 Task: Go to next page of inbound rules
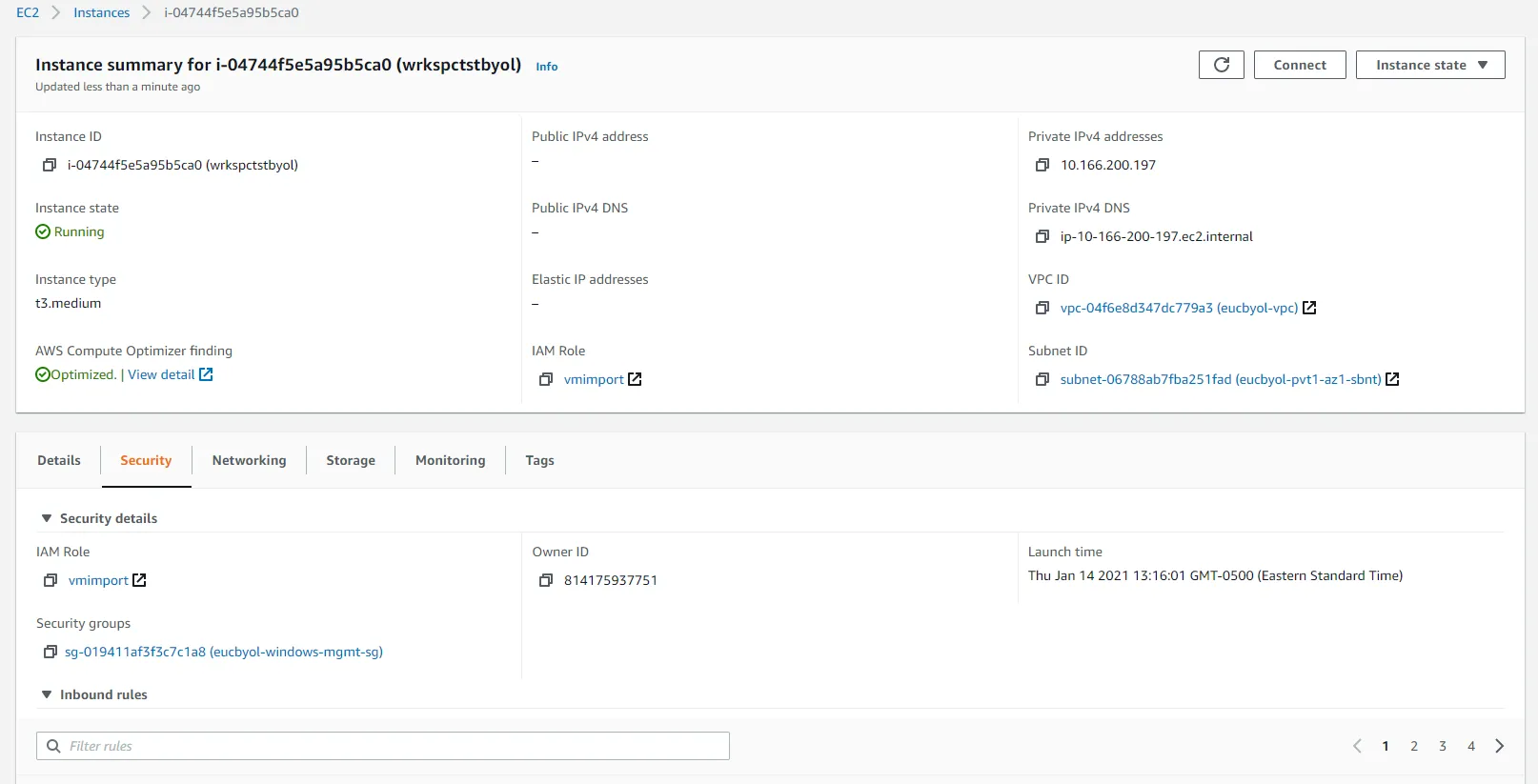(1500, 746)
